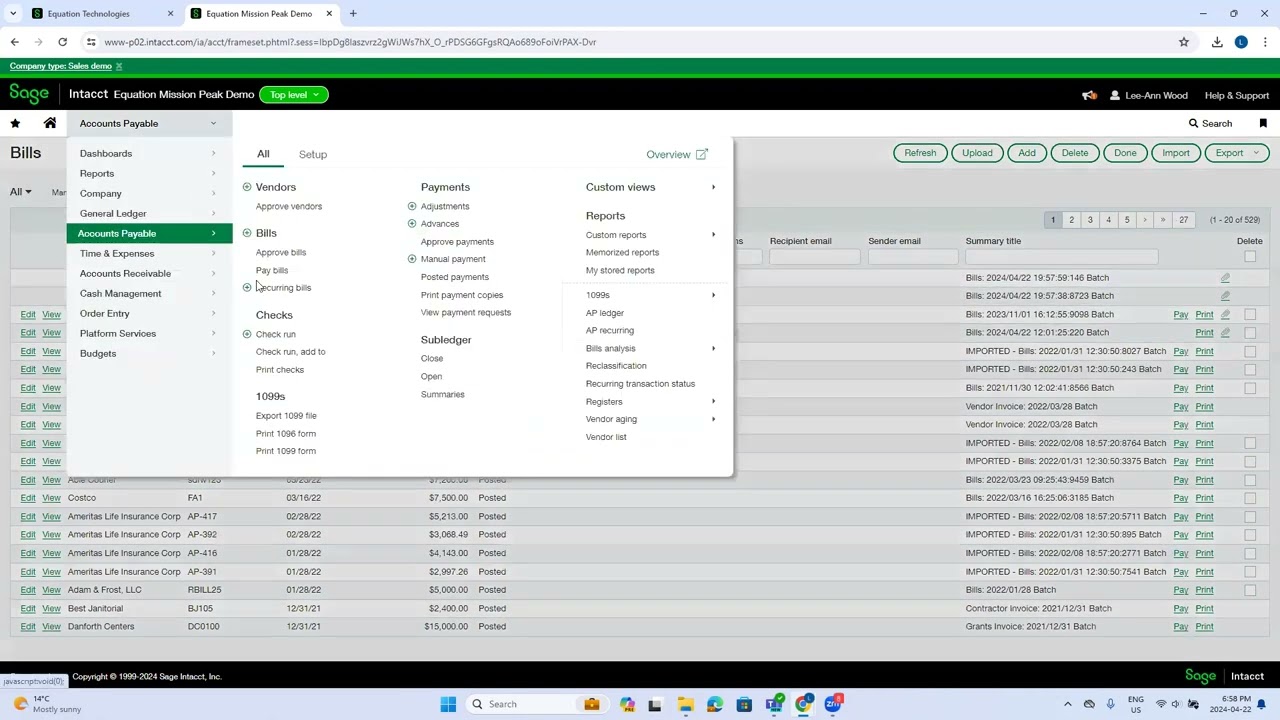Open the Top level entity dropdown

[x=293, y=95]
